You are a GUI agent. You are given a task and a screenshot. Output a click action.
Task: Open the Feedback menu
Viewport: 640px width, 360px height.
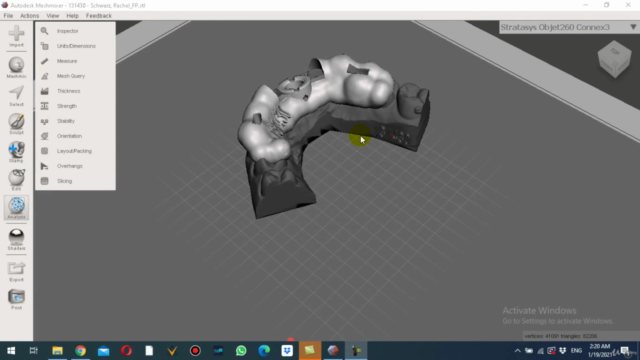click(x=99, y=16)
